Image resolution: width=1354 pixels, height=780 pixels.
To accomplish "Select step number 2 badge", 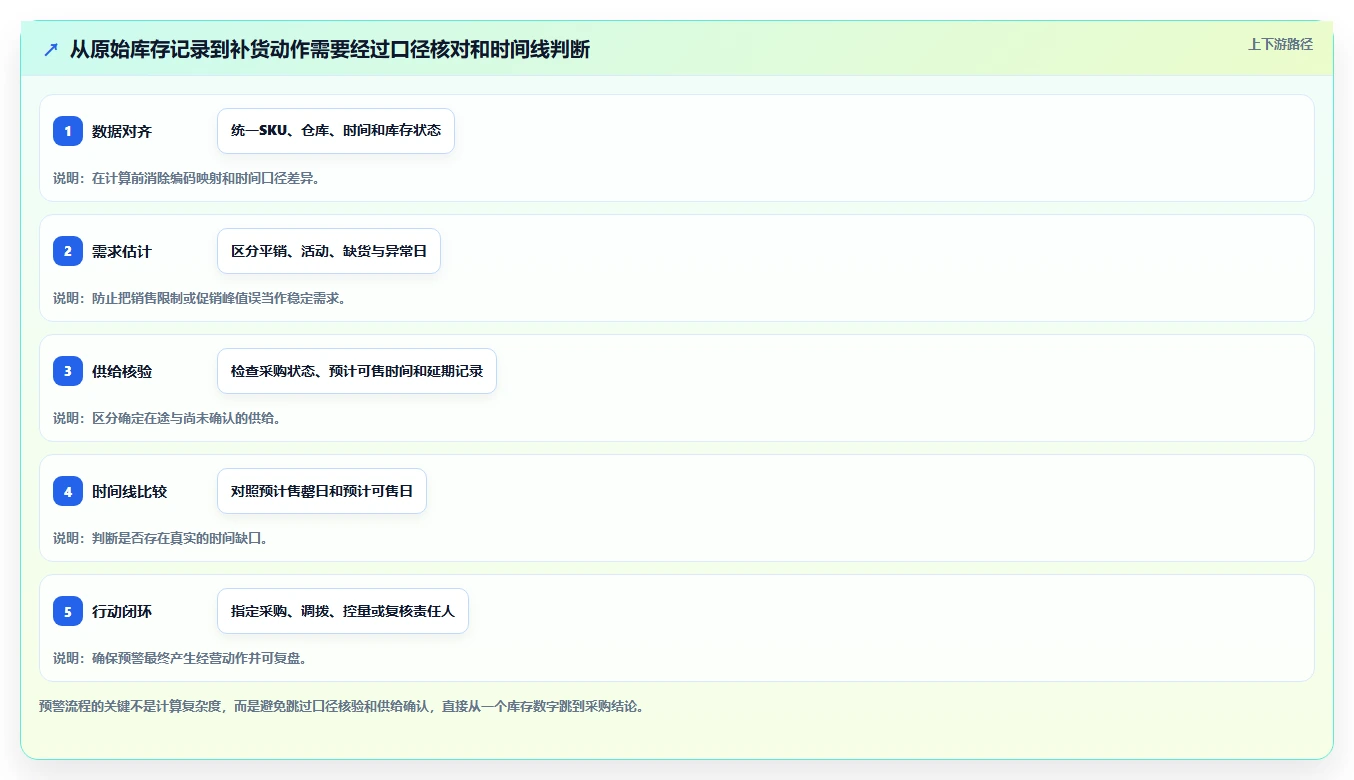I will click(x=68, y=251).
